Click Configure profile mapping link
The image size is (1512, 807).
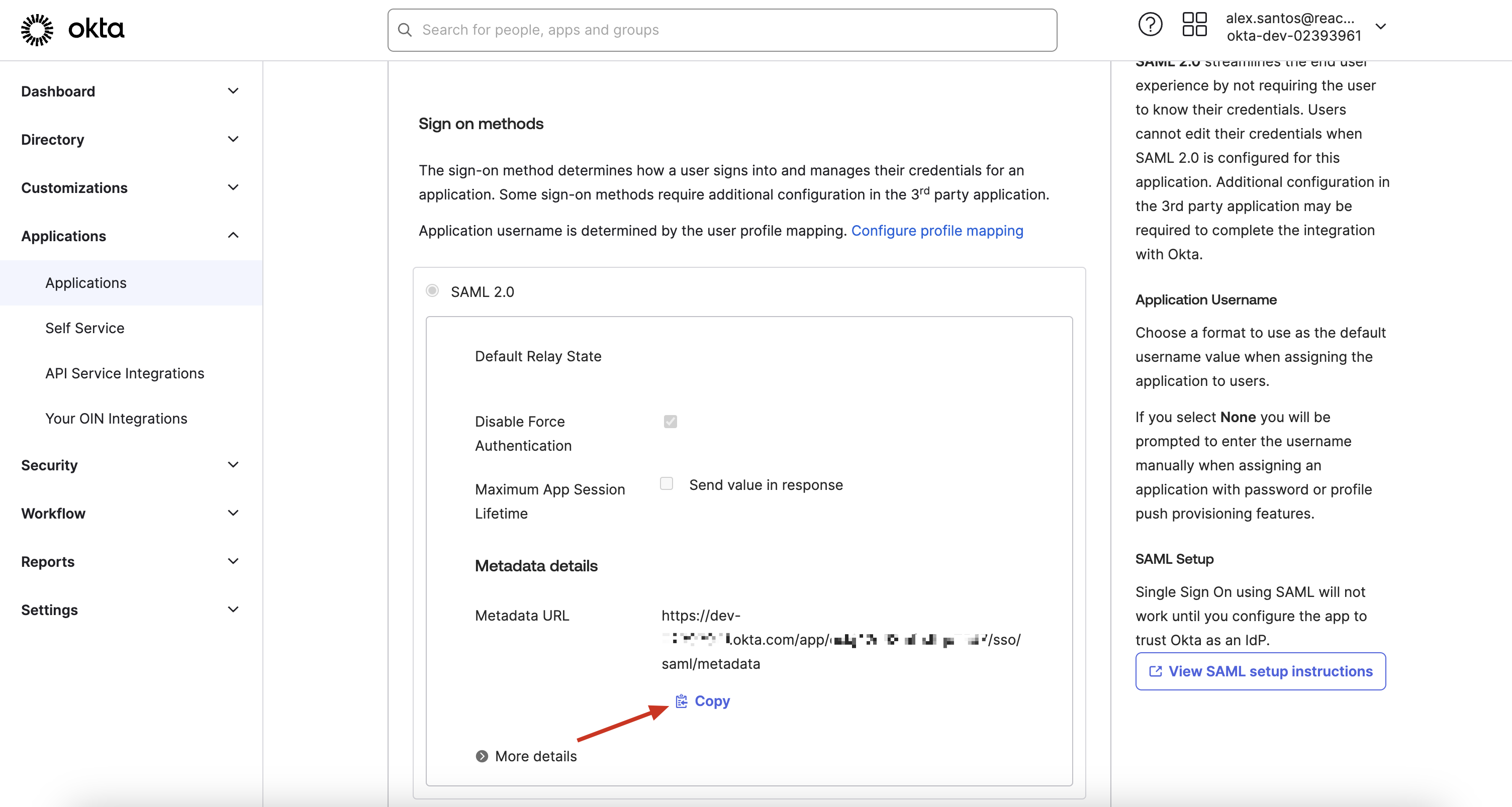[x=937, y=231]
